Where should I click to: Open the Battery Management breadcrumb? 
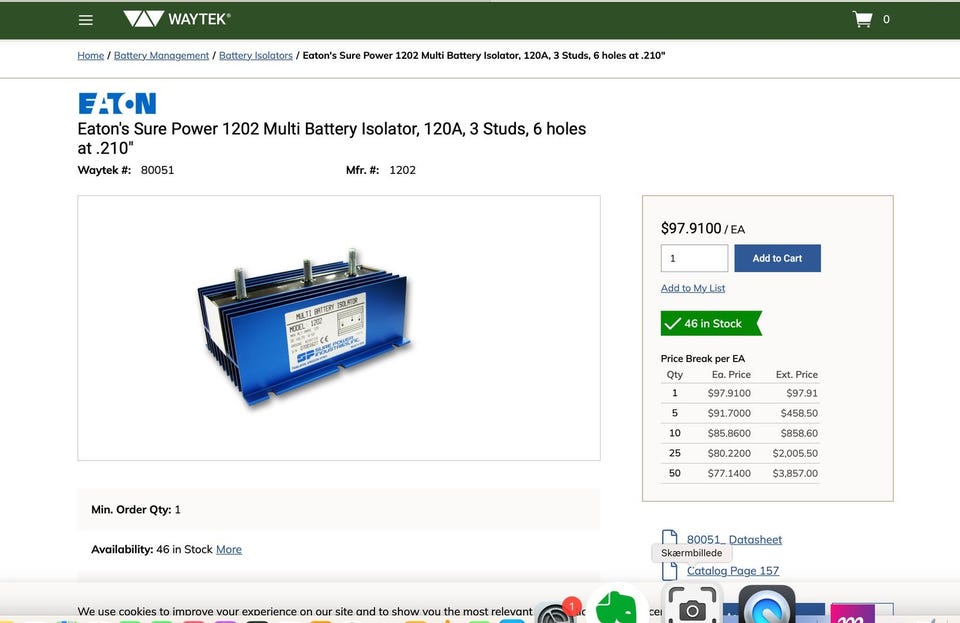click(161, 55)
